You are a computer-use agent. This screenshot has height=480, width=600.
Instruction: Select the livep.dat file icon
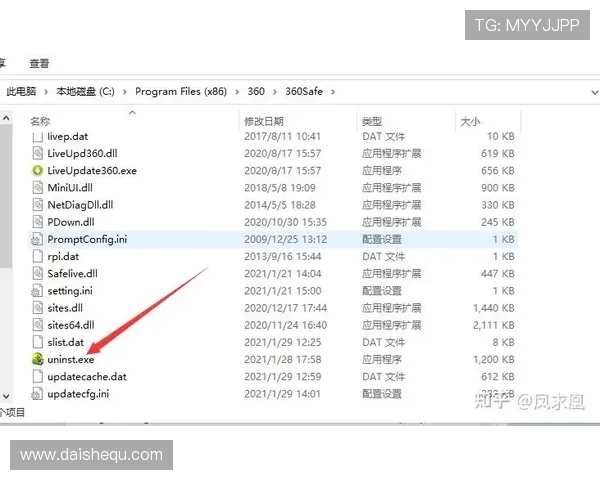click(38, 137)
